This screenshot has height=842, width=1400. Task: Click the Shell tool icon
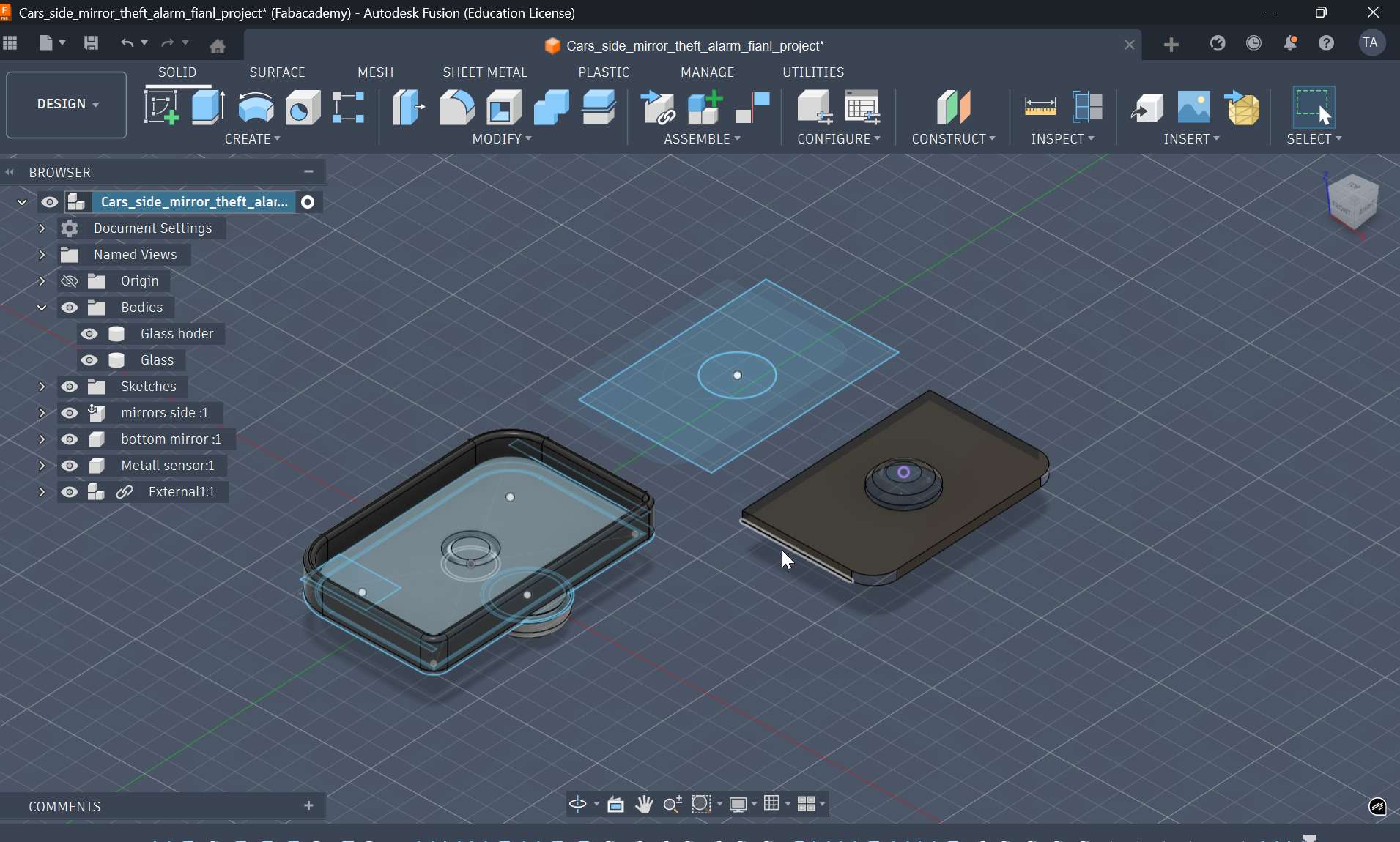pos(504,108)
